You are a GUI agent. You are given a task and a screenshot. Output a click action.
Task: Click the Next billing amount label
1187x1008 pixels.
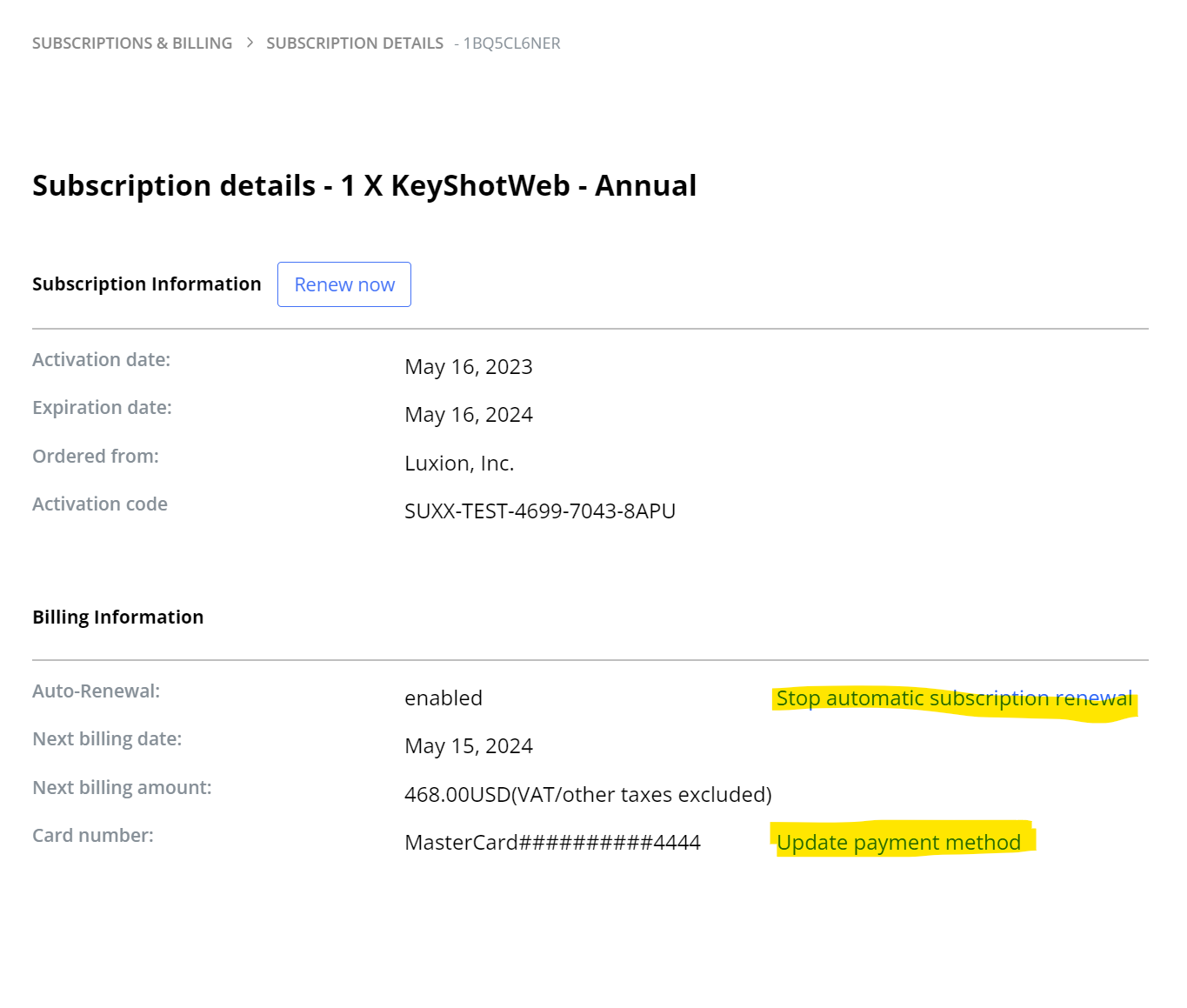(x=122, y=787)
